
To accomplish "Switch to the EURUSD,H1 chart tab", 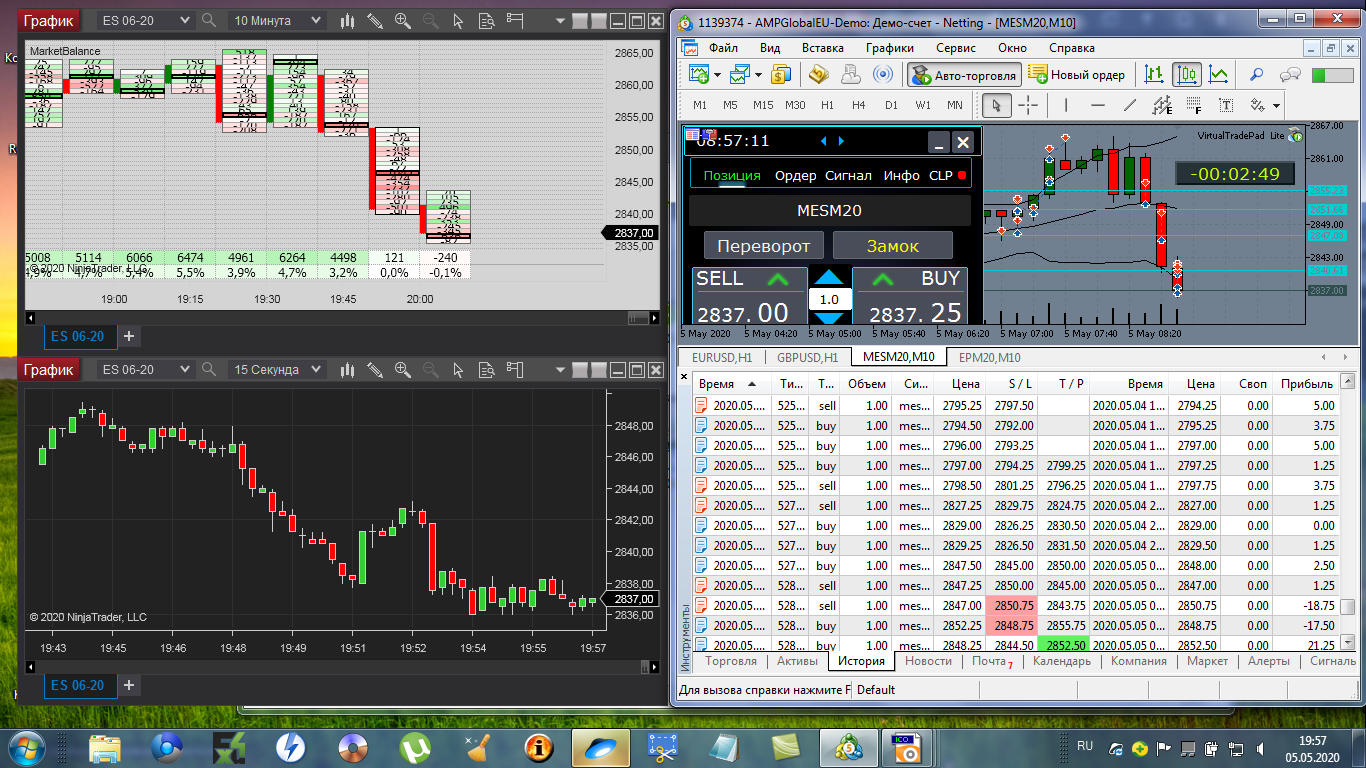I will (x=723, y=357).
